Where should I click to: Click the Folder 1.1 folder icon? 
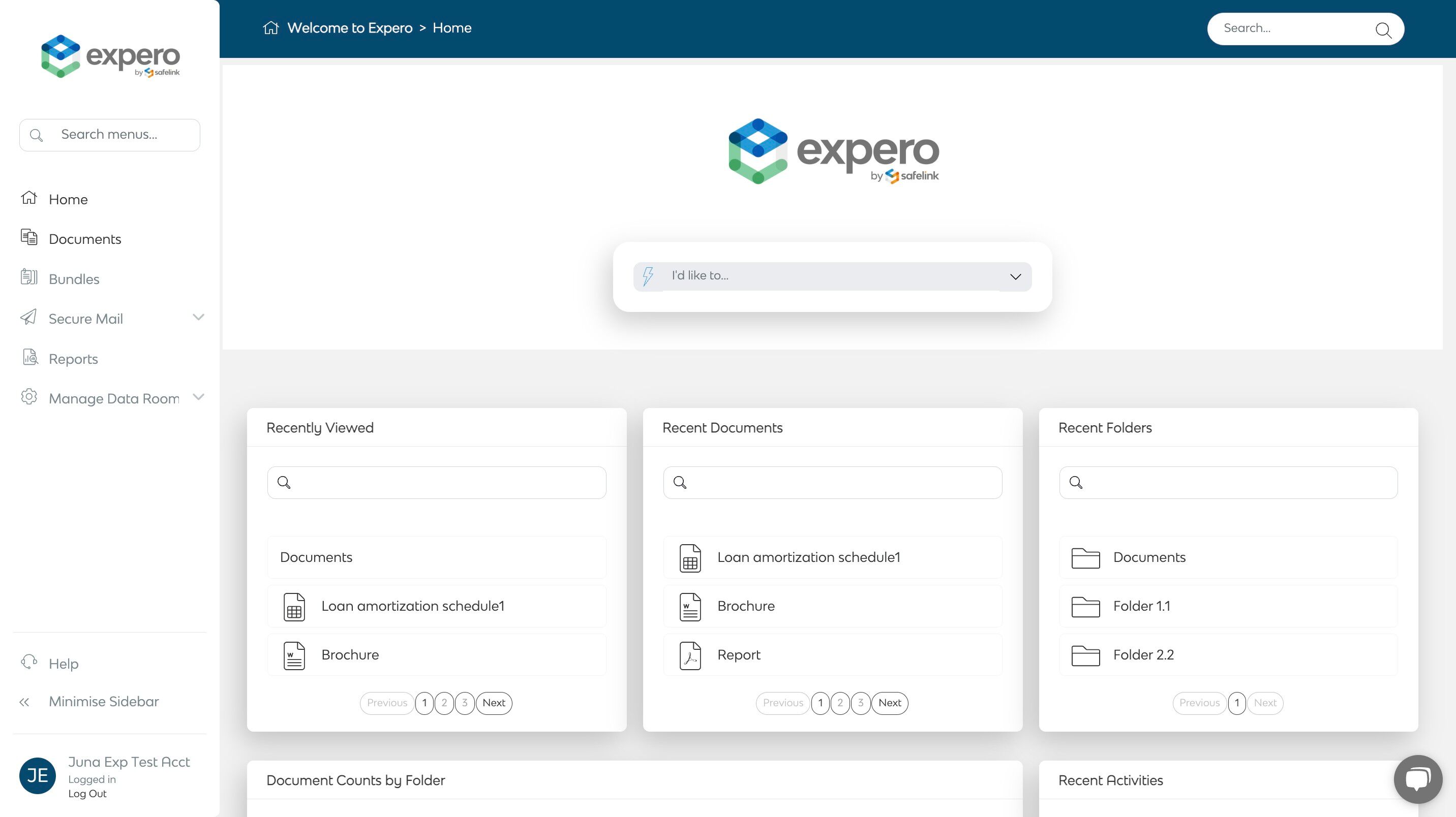tap(1085, 606)
